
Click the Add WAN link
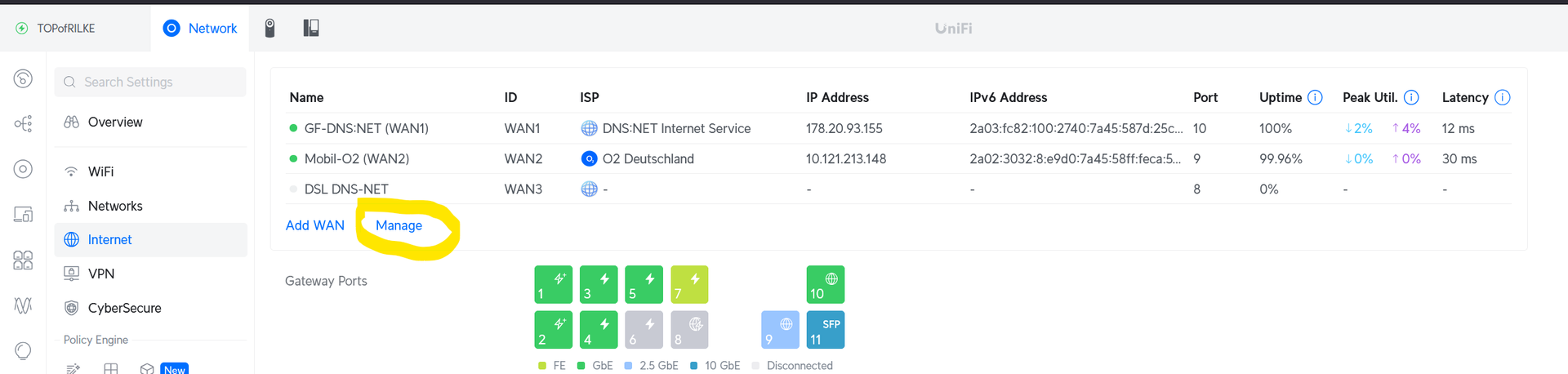coord(315,225)
